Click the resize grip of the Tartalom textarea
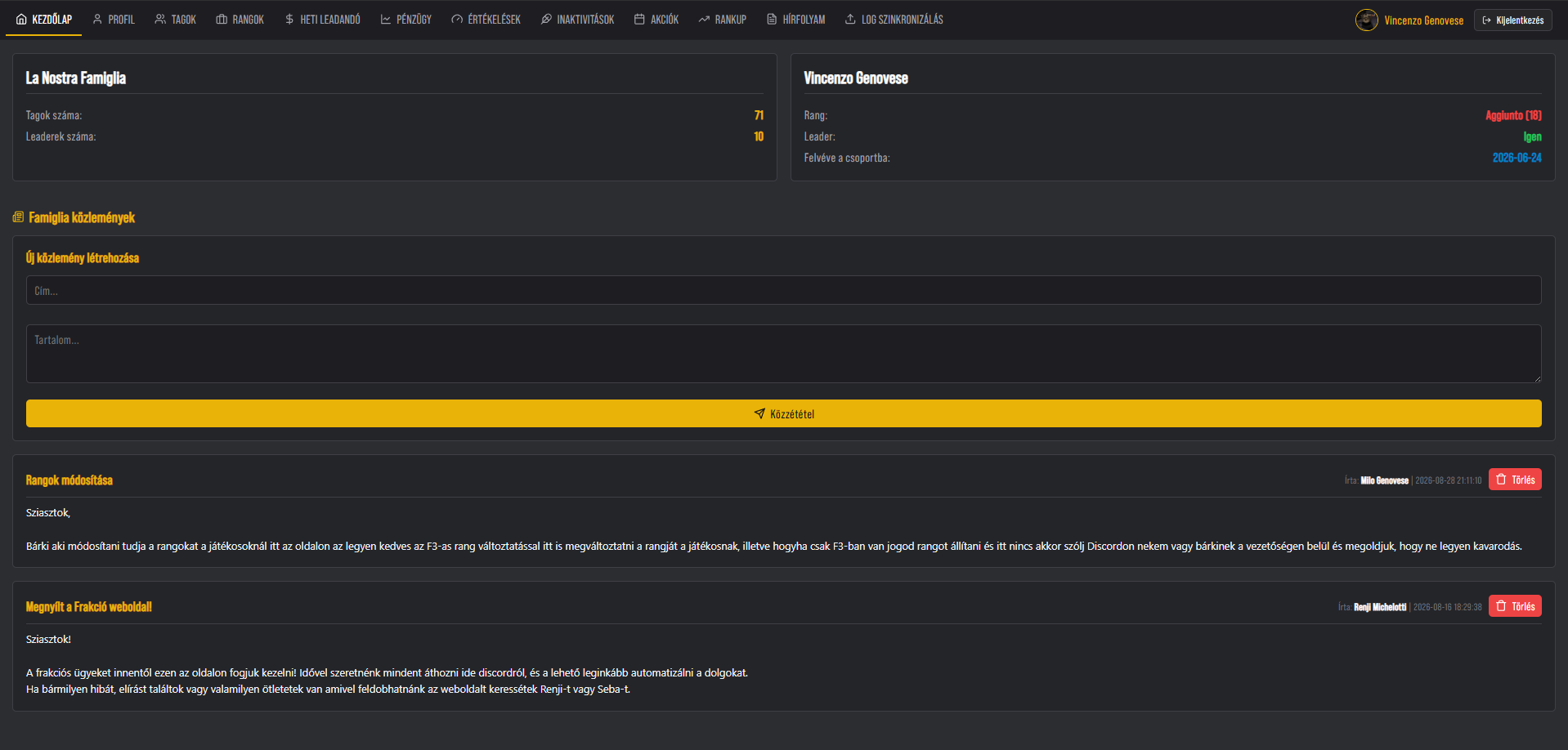 pyautogui.click(x=1536, y=377)
